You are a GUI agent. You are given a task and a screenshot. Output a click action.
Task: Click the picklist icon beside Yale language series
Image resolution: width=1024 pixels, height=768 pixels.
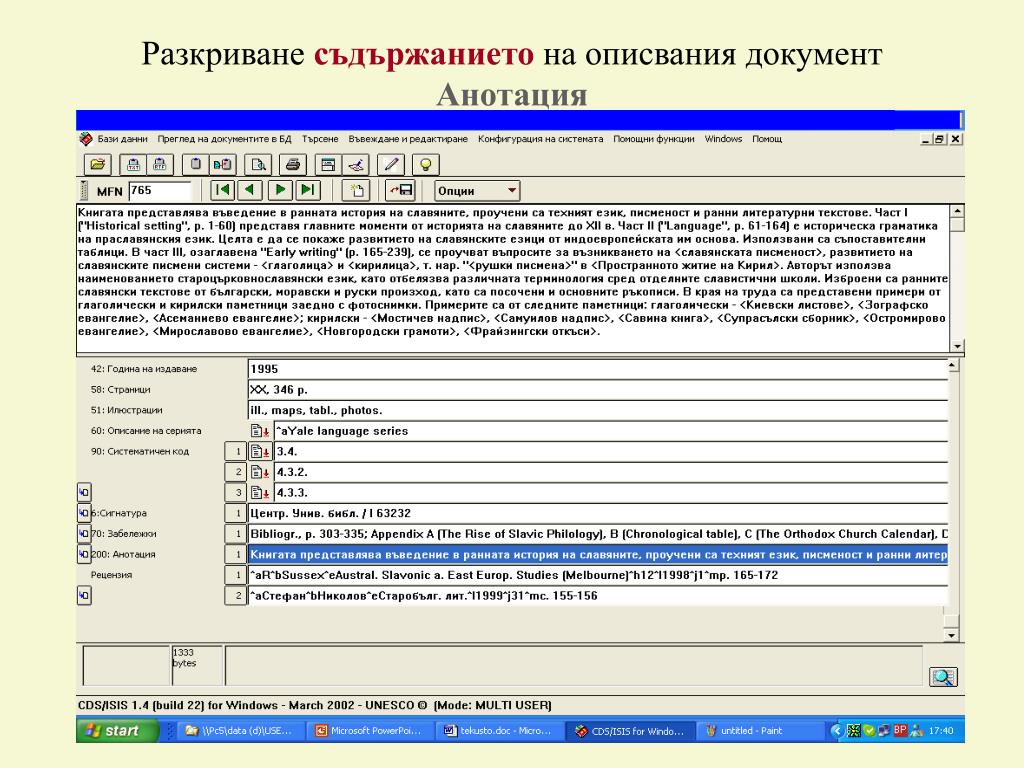(260, 431)
